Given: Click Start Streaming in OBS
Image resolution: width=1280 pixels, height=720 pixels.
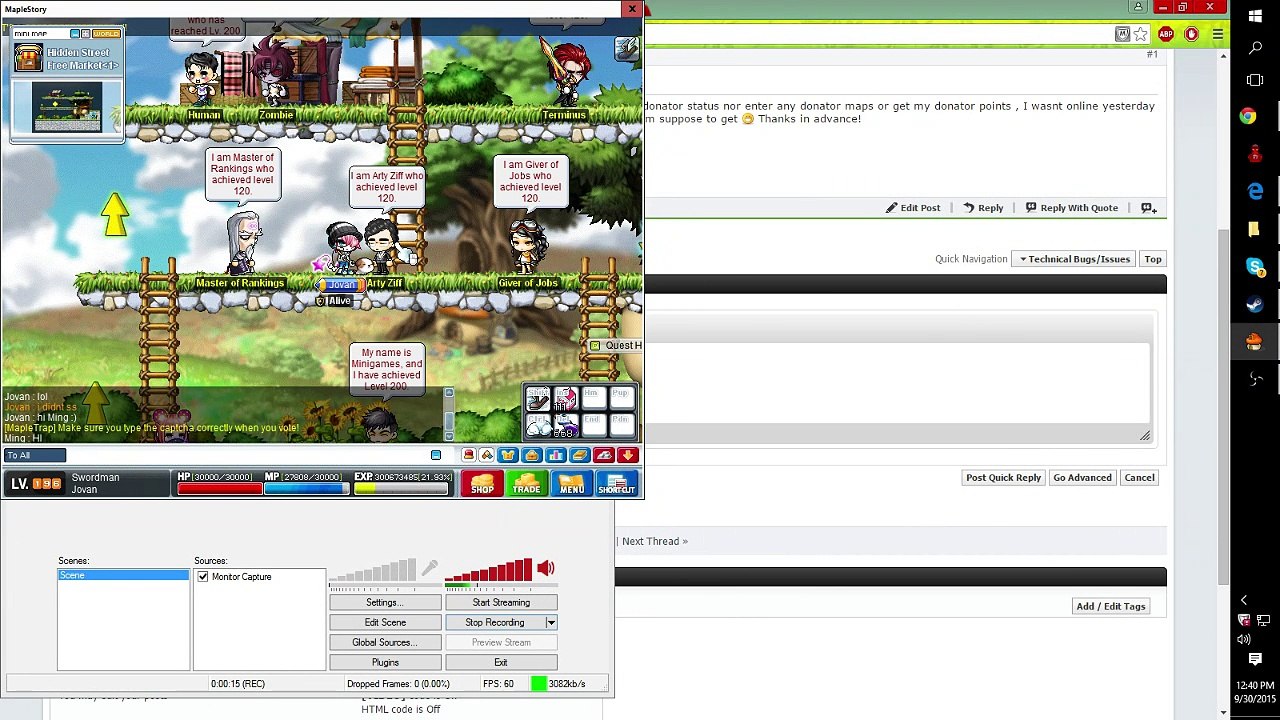Looking at the screenshot, I should tap(501, 602).
